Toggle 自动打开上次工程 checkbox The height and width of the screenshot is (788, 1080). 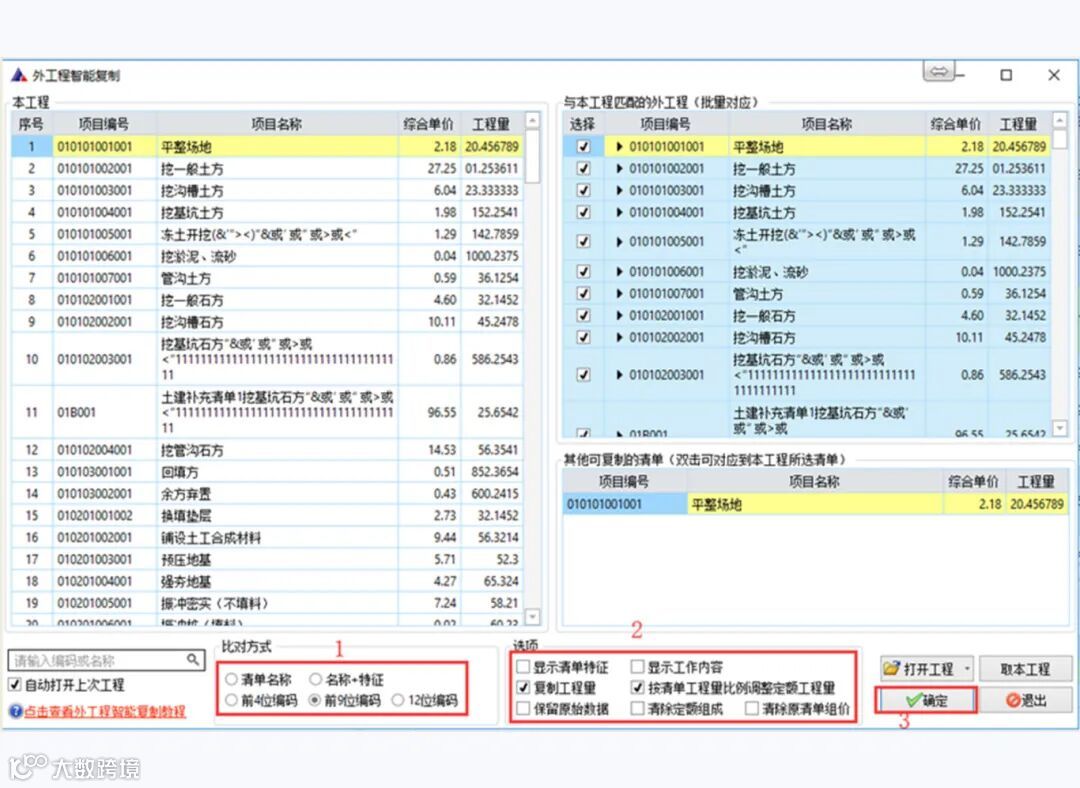(x=14, y=685)
